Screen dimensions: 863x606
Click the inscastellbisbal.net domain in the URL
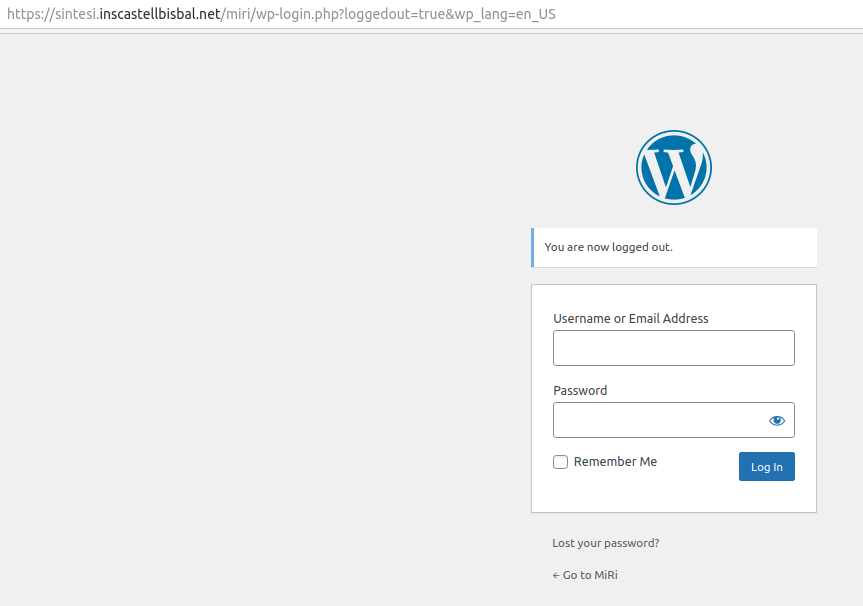(x=160, y=15)
